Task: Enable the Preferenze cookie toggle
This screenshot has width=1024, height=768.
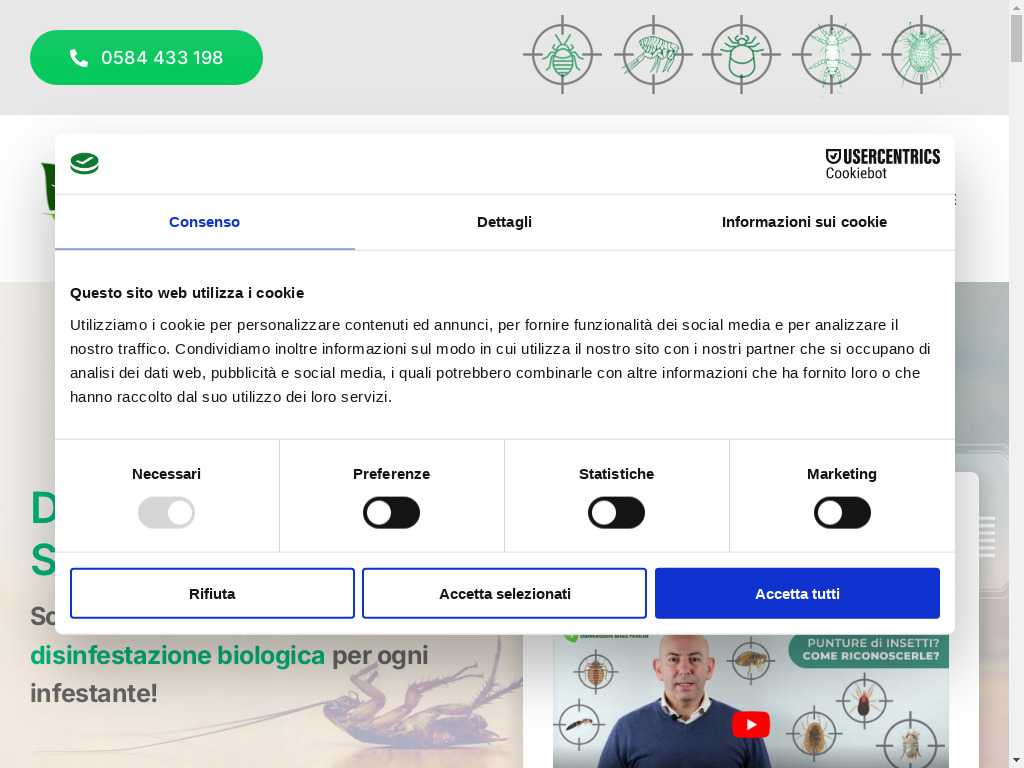Action: pos(391,513)
